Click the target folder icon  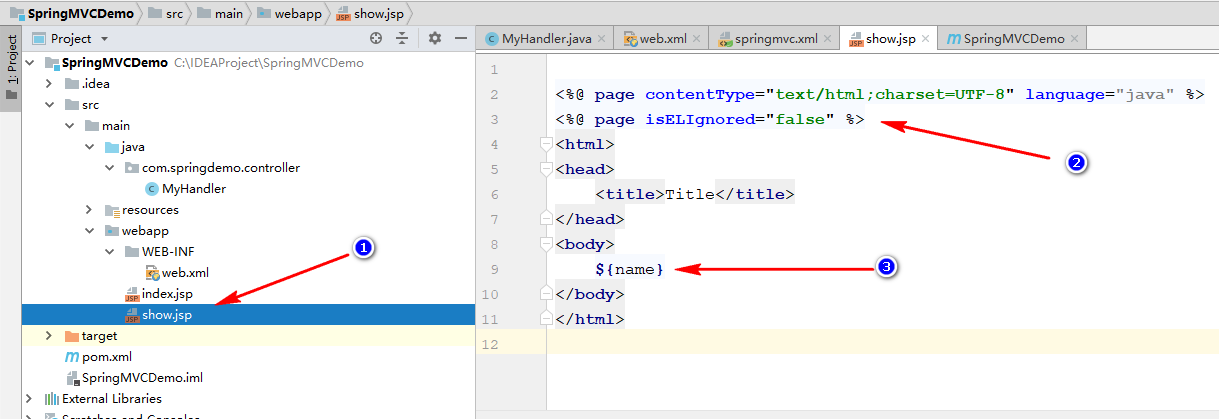(x=71, y=335)
